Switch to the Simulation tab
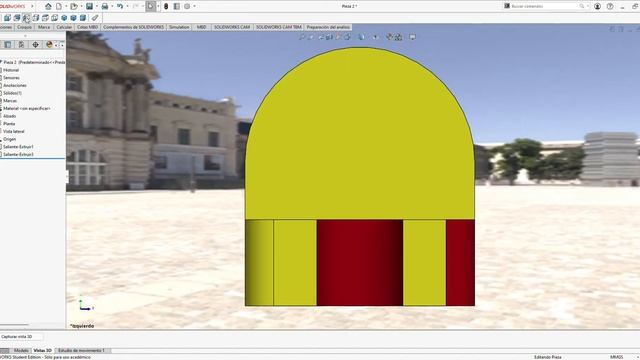 (179, 27)
